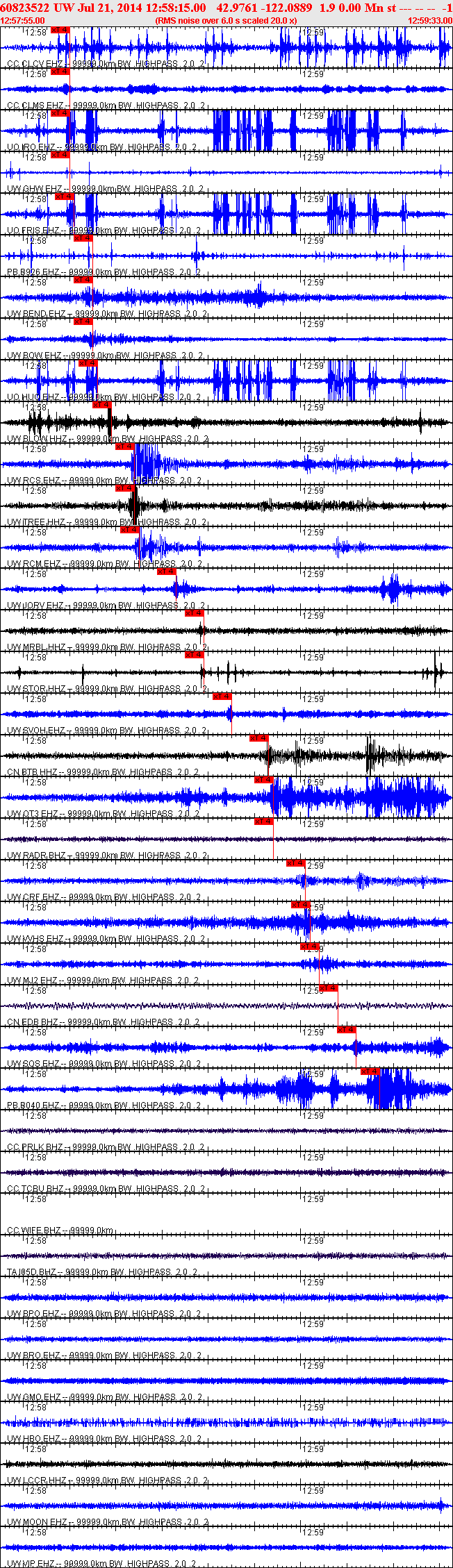Click the red pick flag on B040 trace
Screen dimensions: 453x1568
click(370, 1071)
